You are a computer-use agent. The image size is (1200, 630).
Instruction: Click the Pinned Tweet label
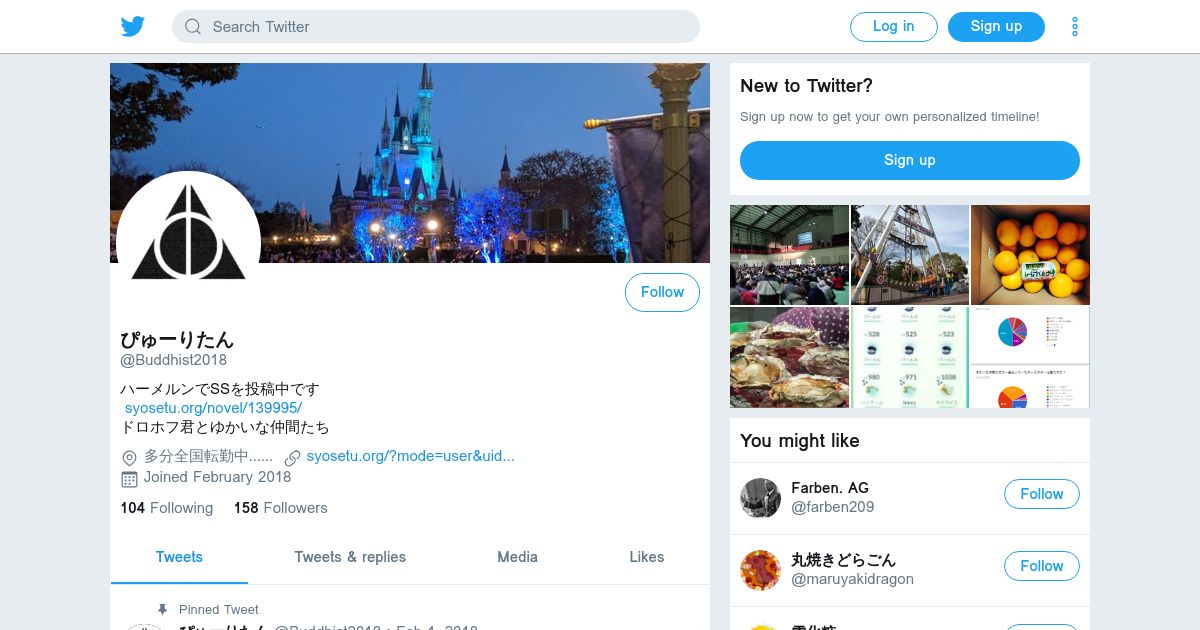219,609
